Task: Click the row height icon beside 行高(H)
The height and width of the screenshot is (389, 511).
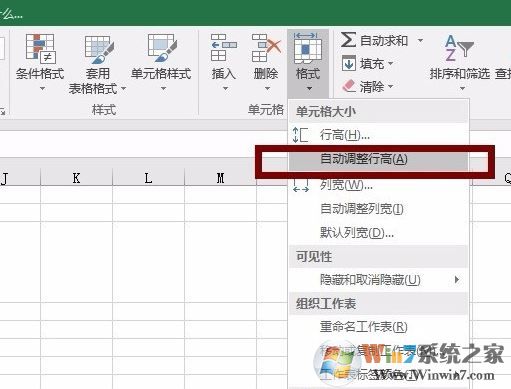Action: [300, 135]
